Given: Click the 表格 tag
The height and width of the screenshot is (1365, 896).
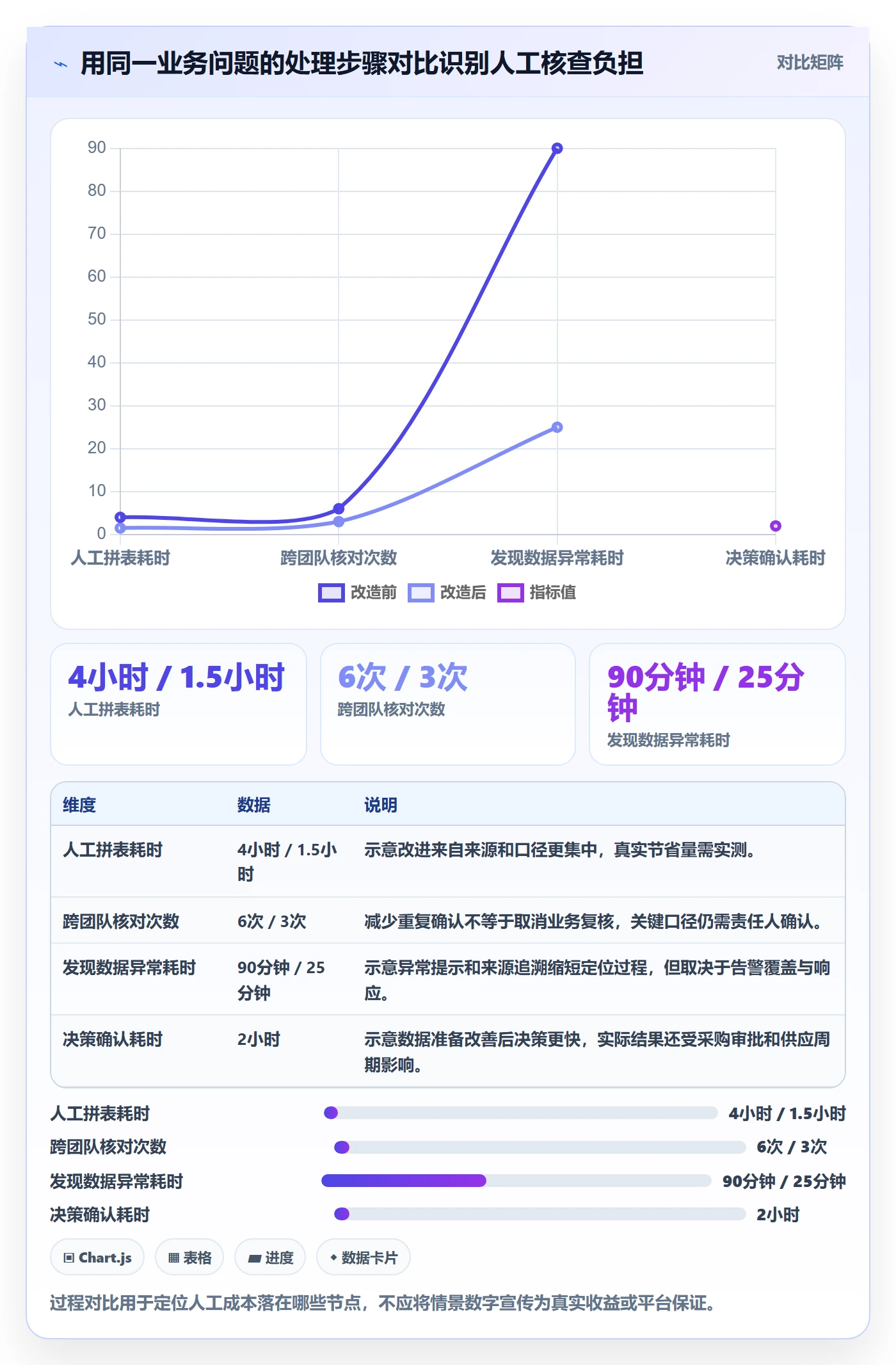Looking at the screenshot, I should pos(189,1257).
